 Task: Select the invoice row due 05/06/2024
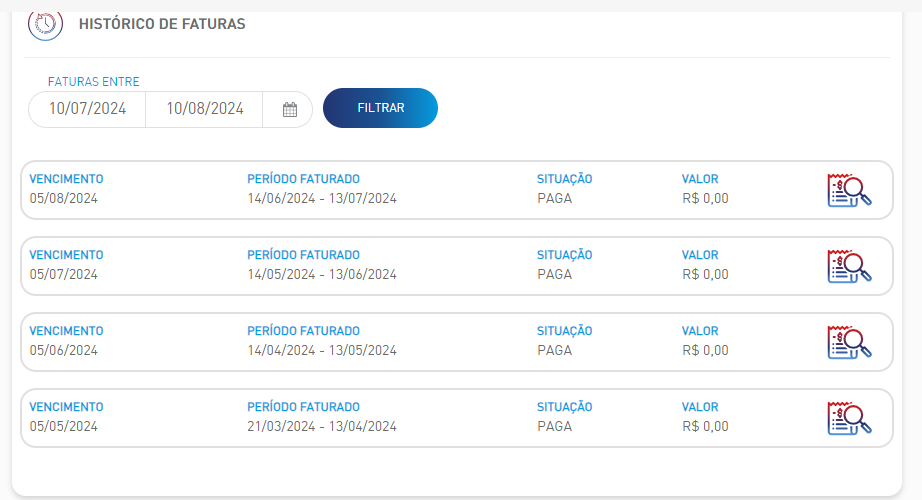pyautogui.click(x=457, y=342)
